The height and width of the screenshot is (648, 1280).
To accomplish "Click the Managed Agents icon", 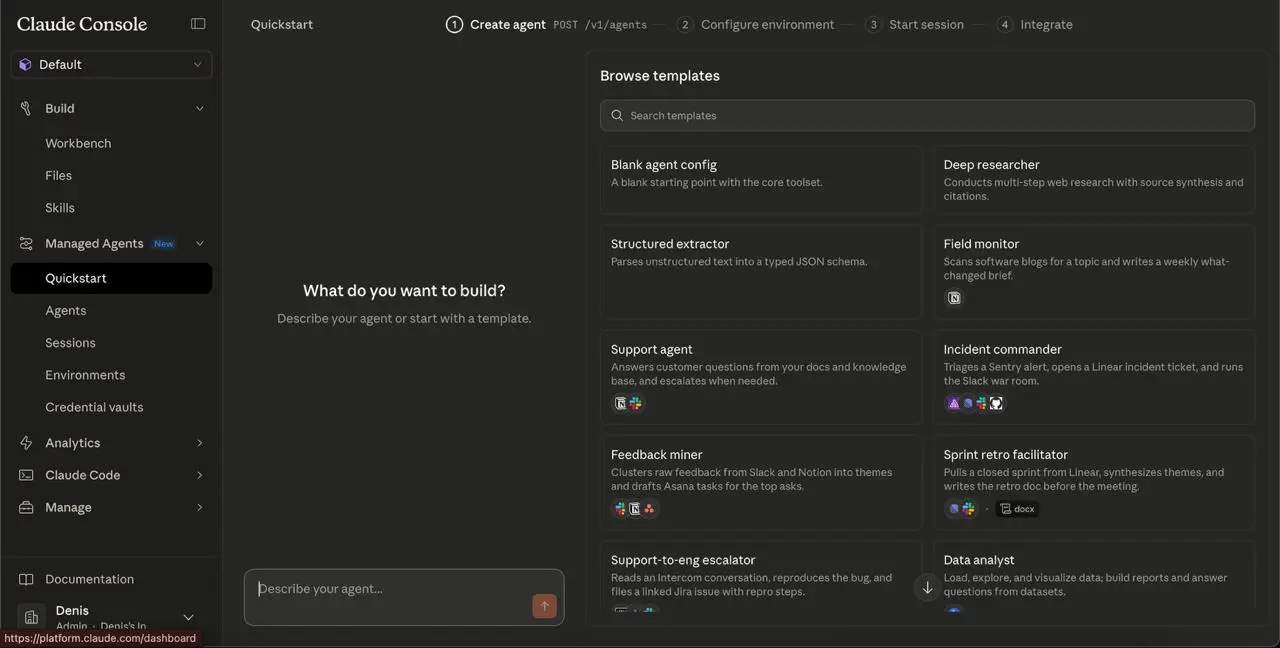I will (26, 243).
